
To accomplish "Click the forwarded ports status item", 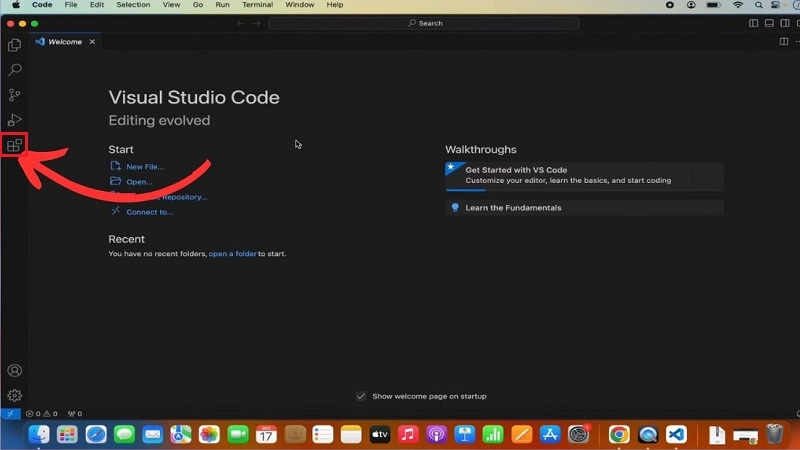I will click(x=75, y=414).
